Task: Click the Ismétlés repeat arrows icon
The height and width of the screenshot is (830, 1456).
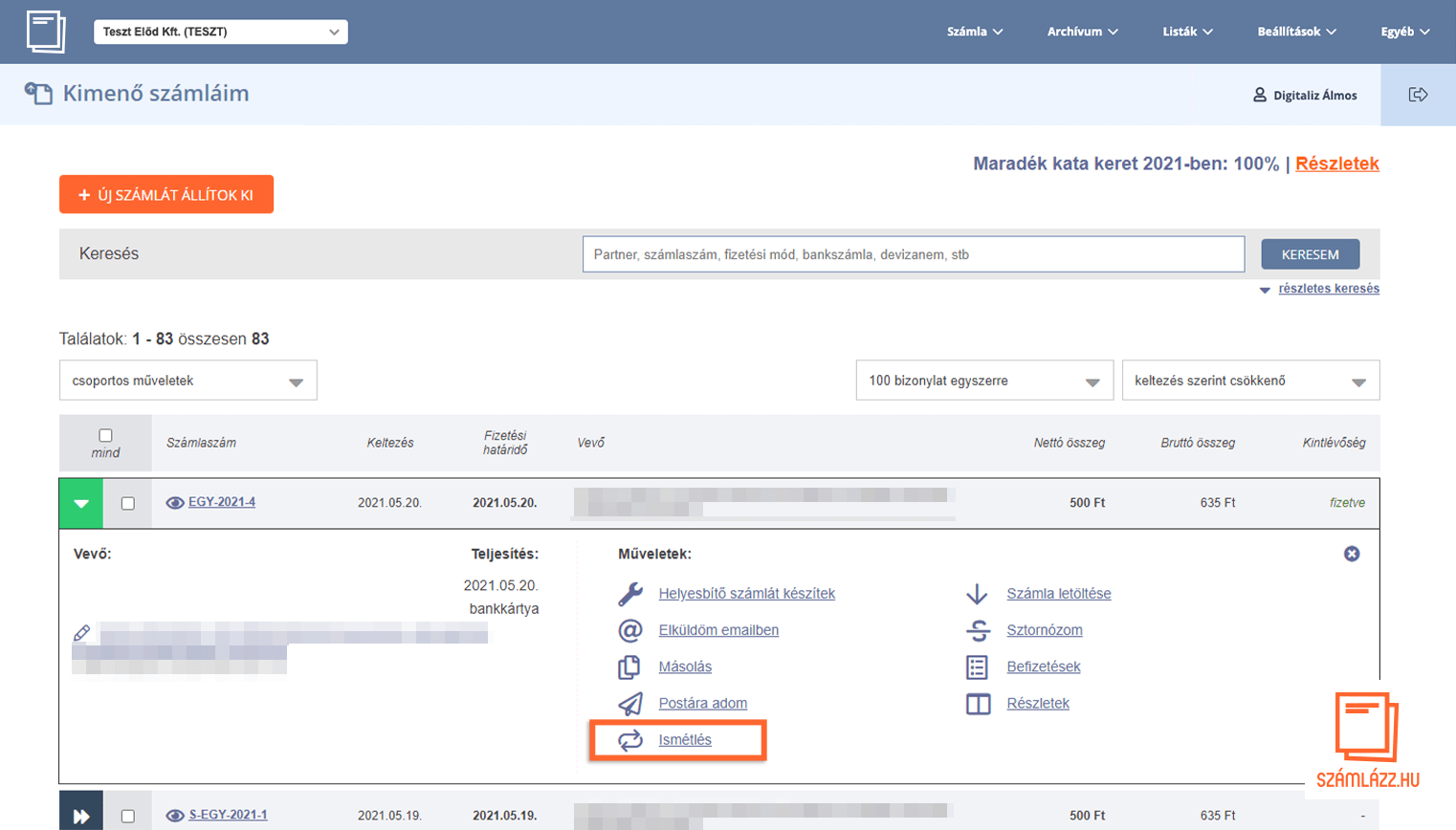Action: (630, 740)
